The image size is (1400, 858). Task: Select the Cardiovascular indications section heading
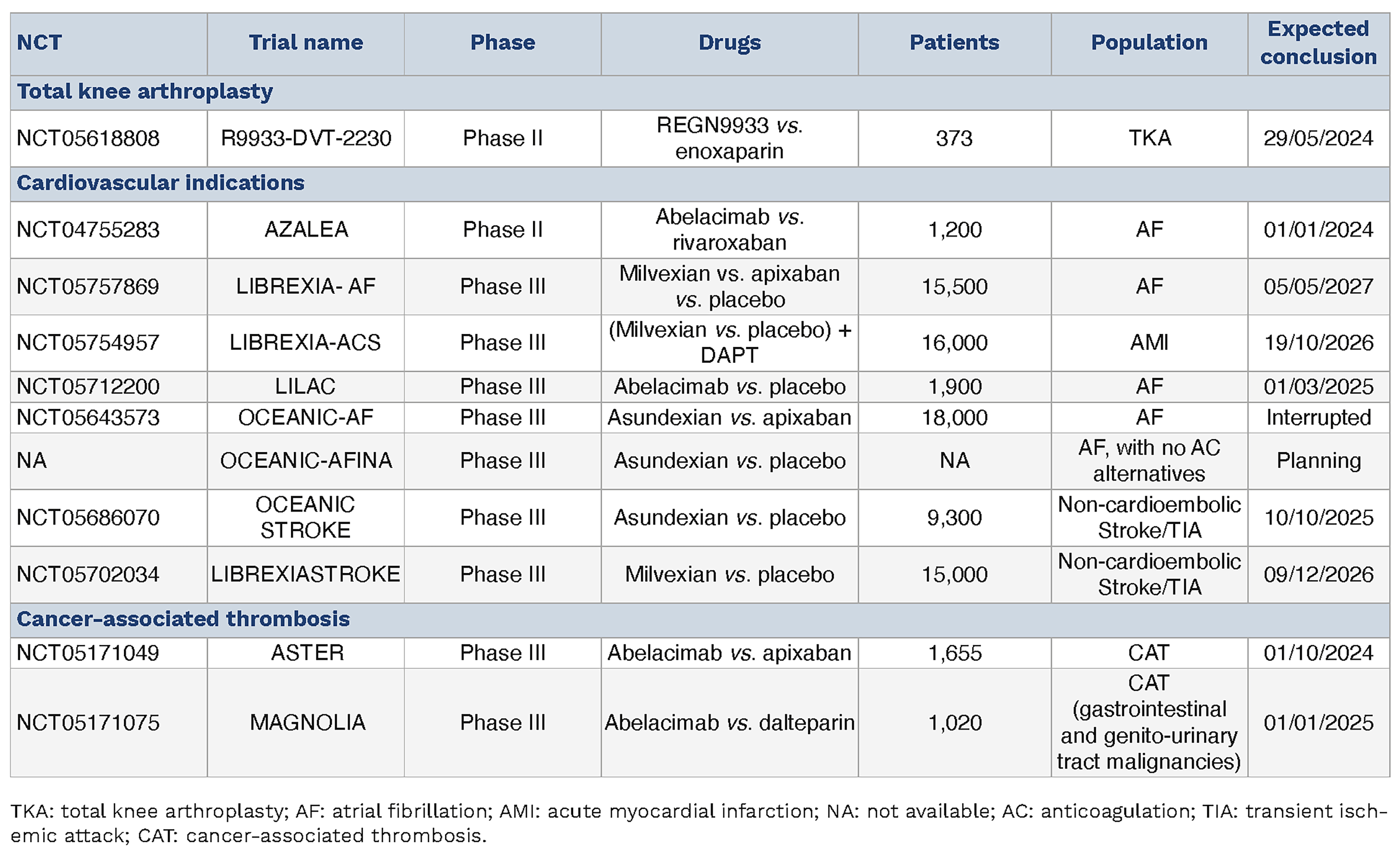coord(161,183)
